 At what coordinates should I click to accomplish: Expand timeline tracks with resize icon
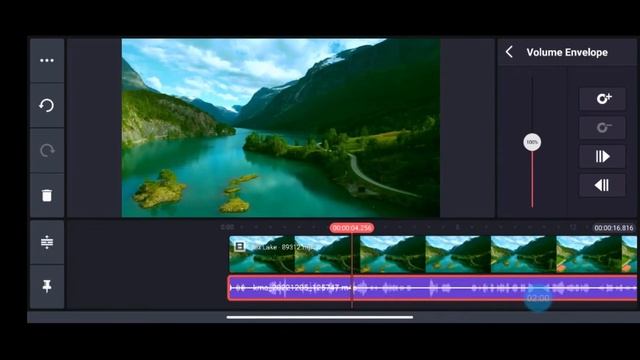(47, 242)
